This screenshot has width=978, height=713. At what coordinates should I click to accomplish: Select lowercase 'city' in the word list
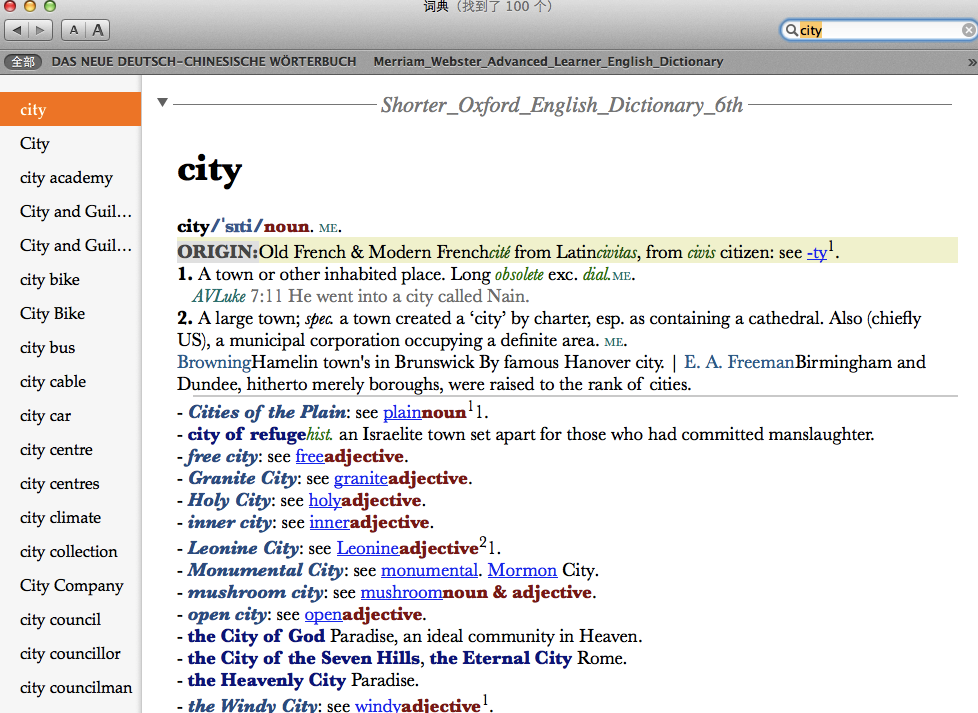tap(70, 109)
